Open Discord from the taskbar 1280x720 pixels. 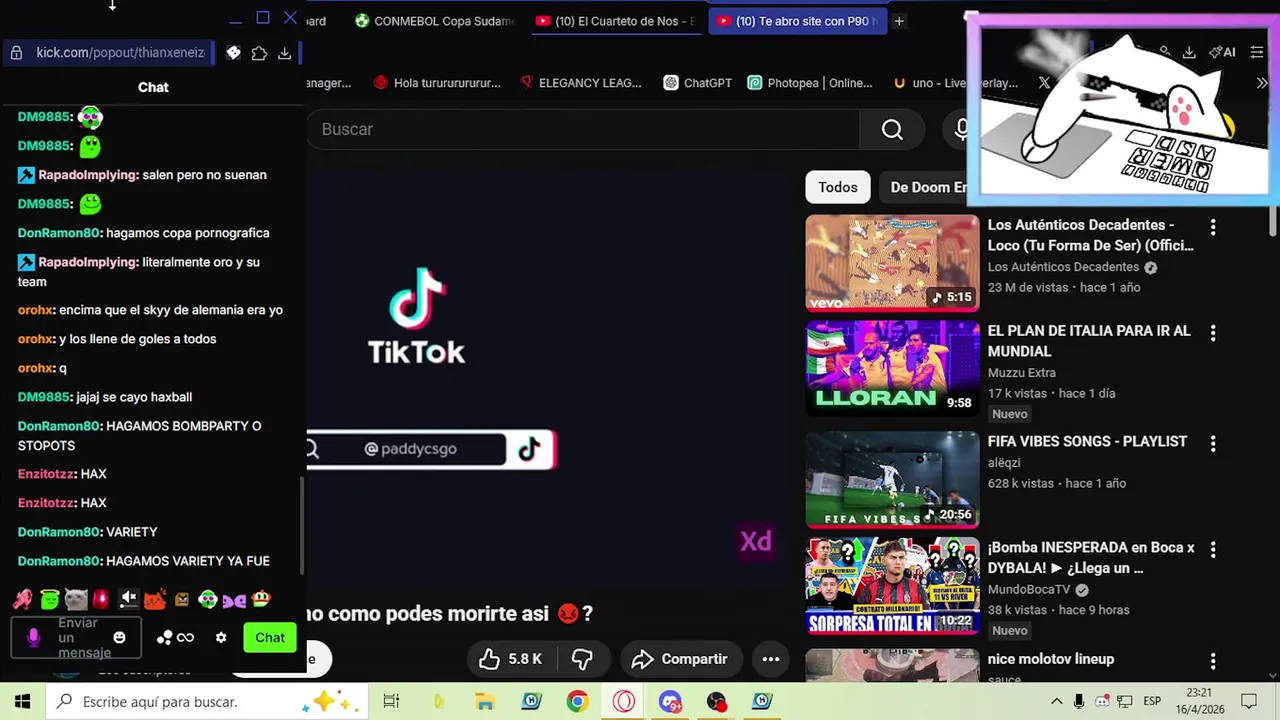670,701
